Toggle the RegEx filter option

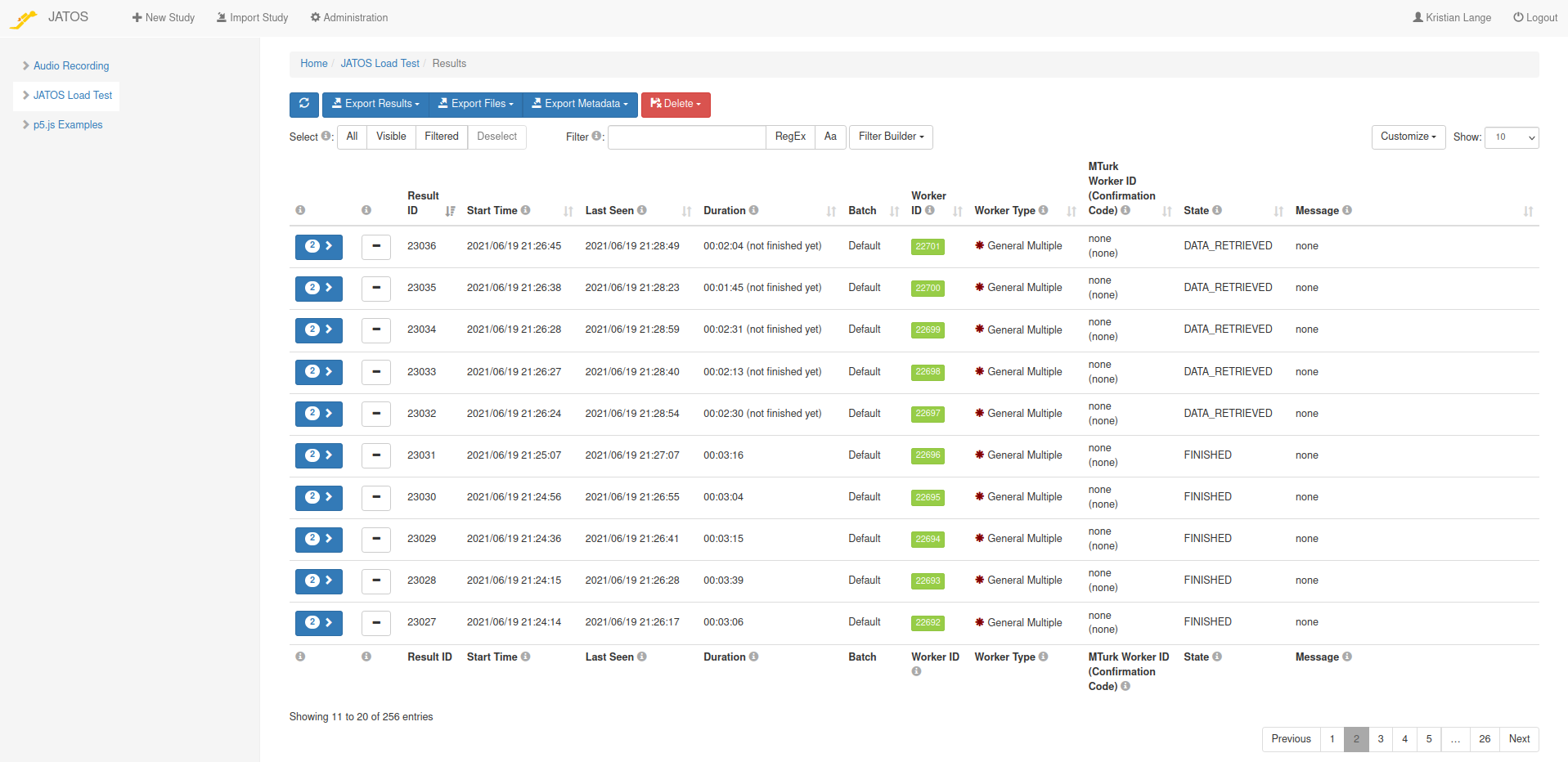[790, 137]
